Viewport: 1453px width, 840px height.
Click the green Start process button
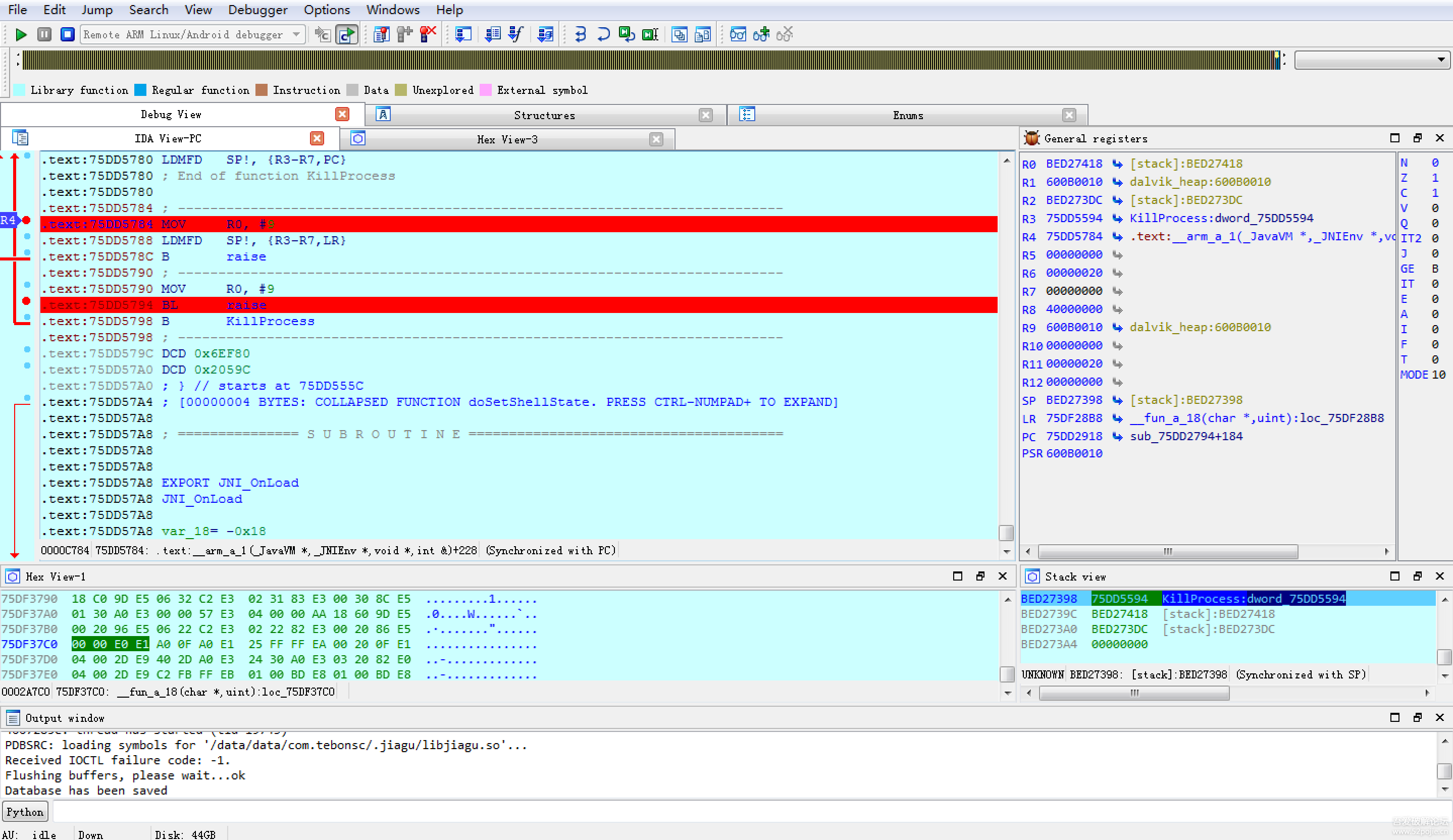21,35
